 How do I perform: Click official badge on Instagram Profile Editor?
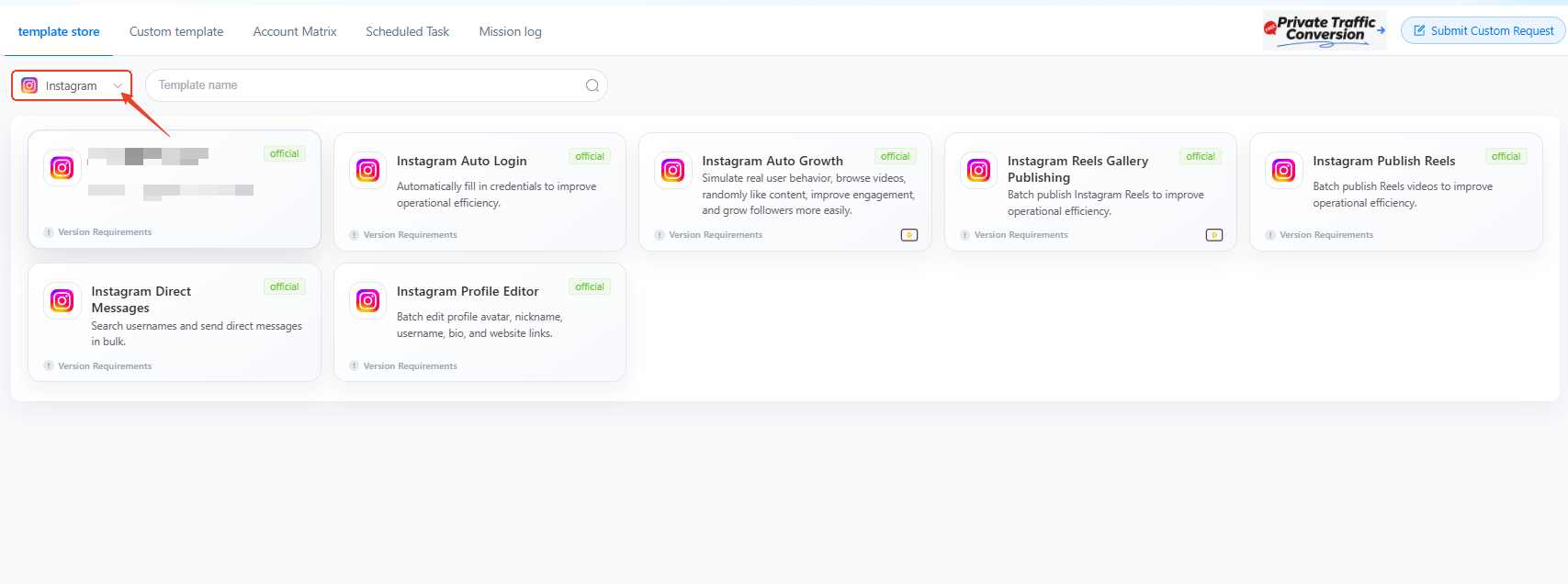[590, 286]
